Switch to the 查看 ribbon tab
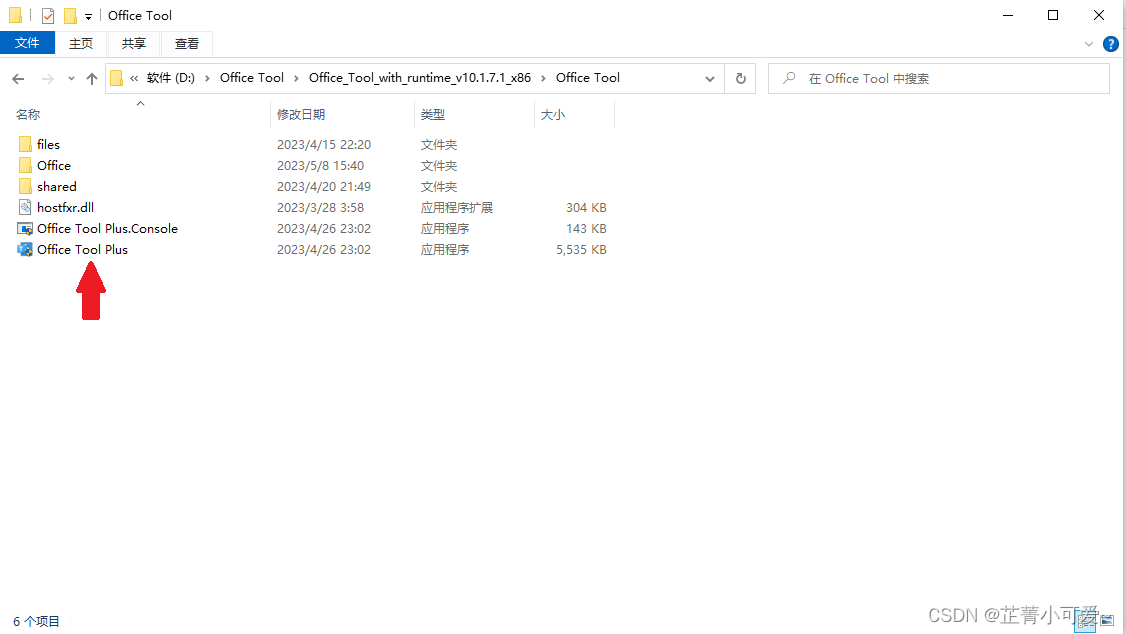The width and height of the screenshot is (1126, 634). point(187,44)
